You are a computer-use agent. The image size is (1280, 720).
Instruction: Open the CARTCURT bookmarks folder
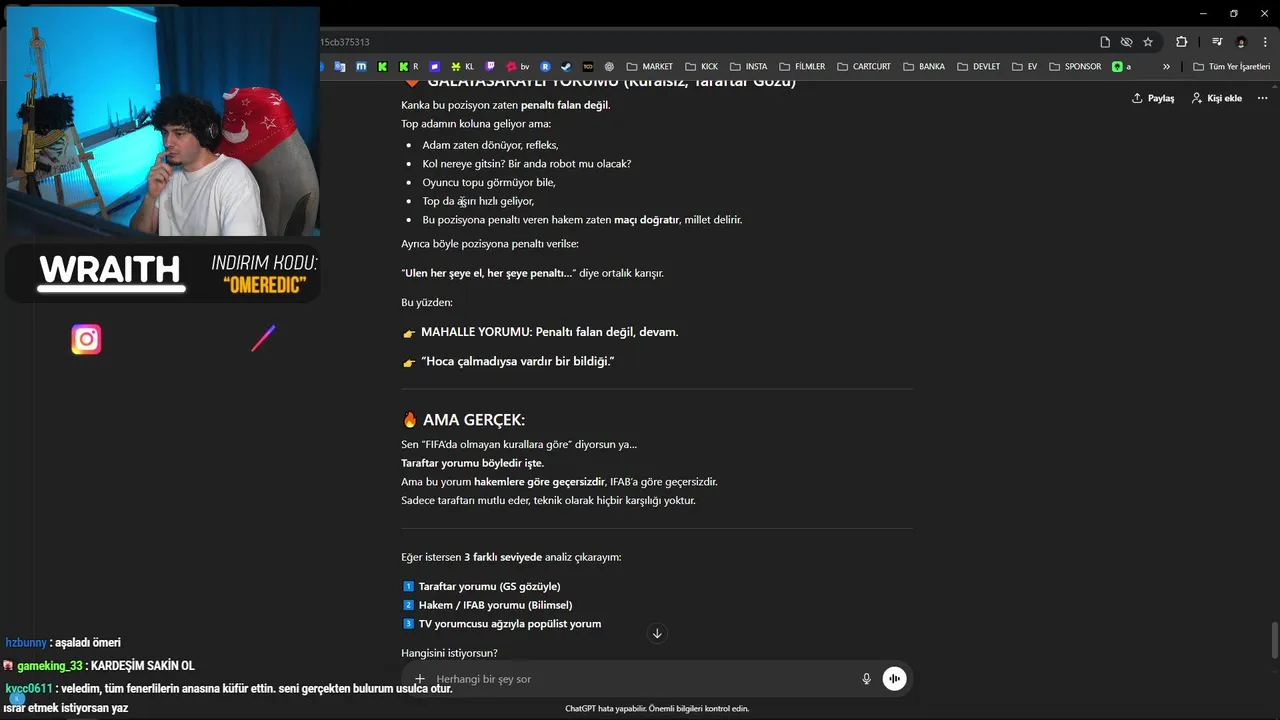tap(864, 67)
